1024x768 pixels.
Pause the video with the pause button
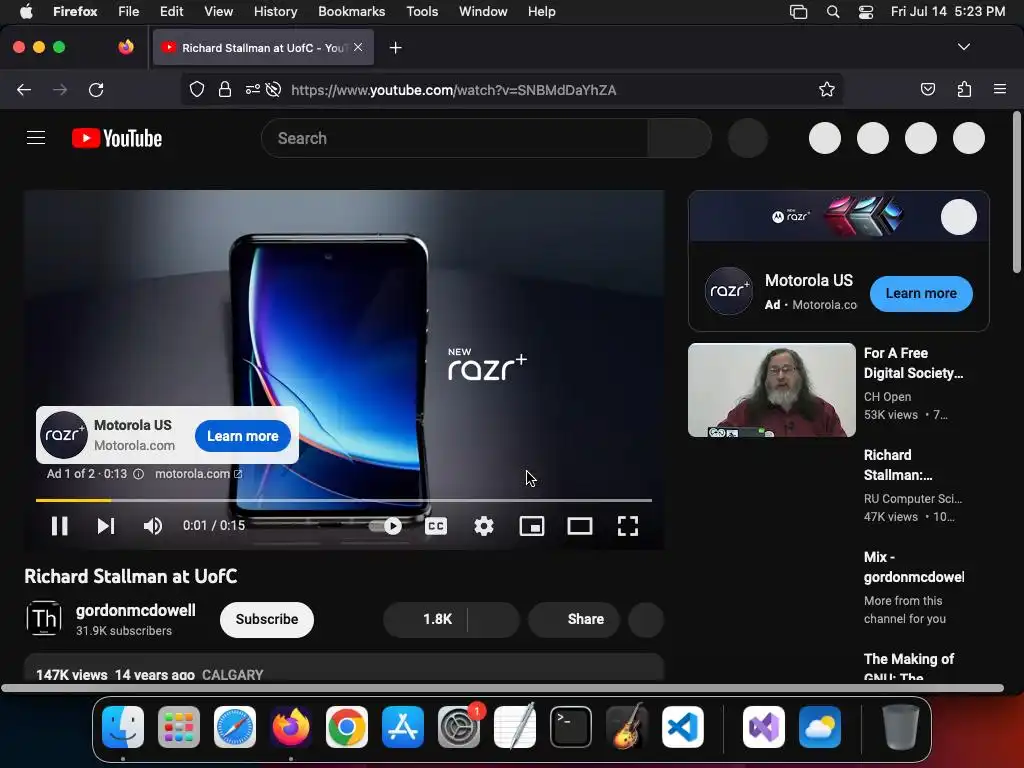click(59, 526)
